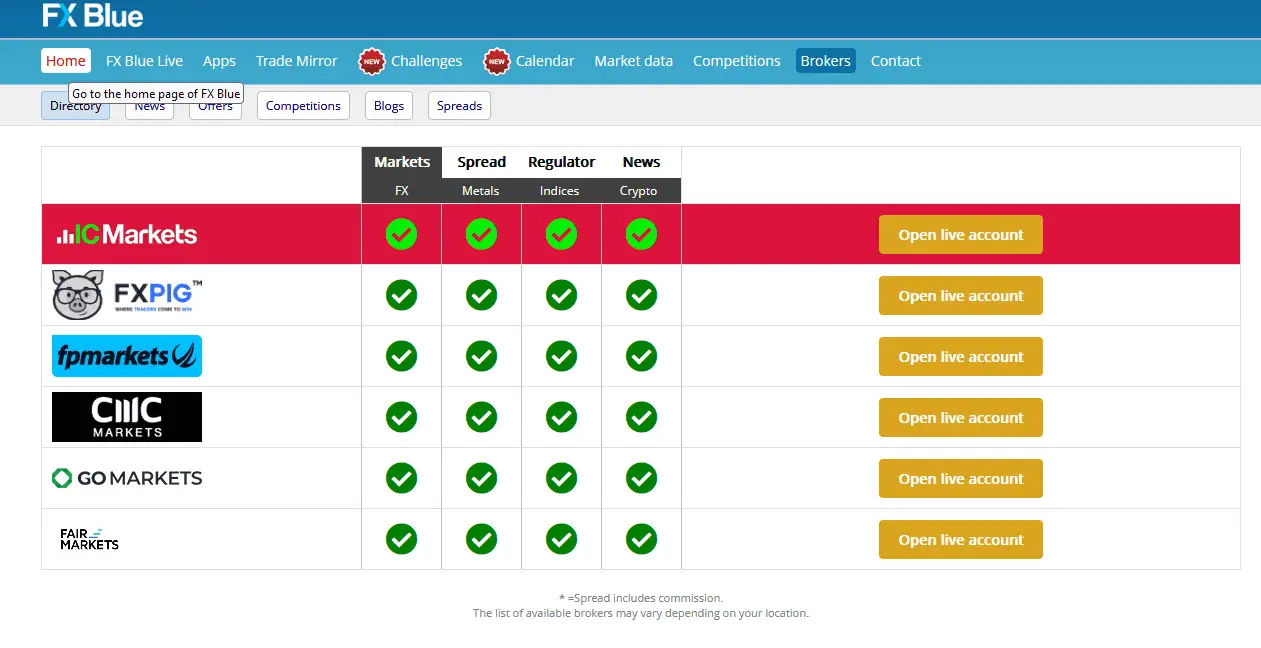Open the Calendar menu item
The width and height of the screenshot is (1261, 648).
tap(545, 61)
